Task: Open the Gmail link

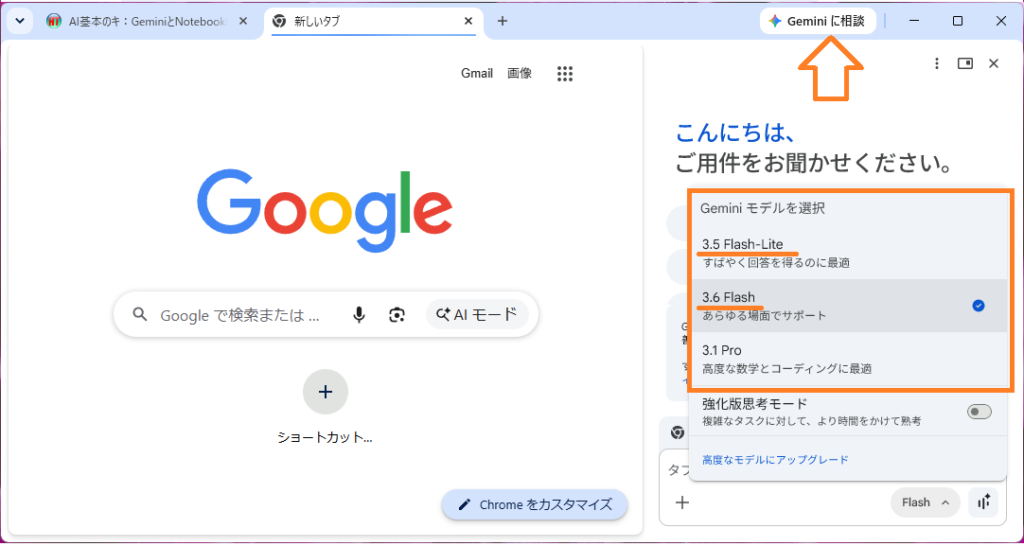Action: [x=477, y=73]
